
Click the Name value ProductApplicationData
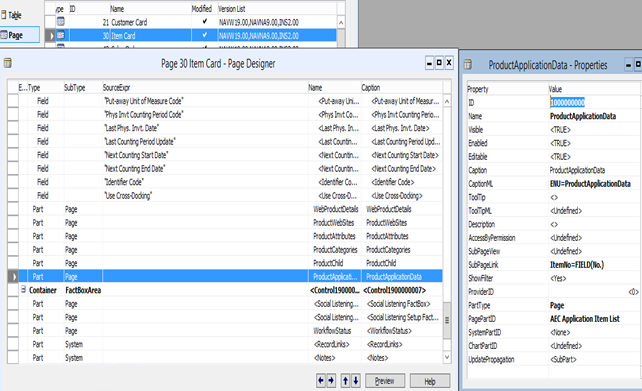pyautogui.click(x=583, y=116)
